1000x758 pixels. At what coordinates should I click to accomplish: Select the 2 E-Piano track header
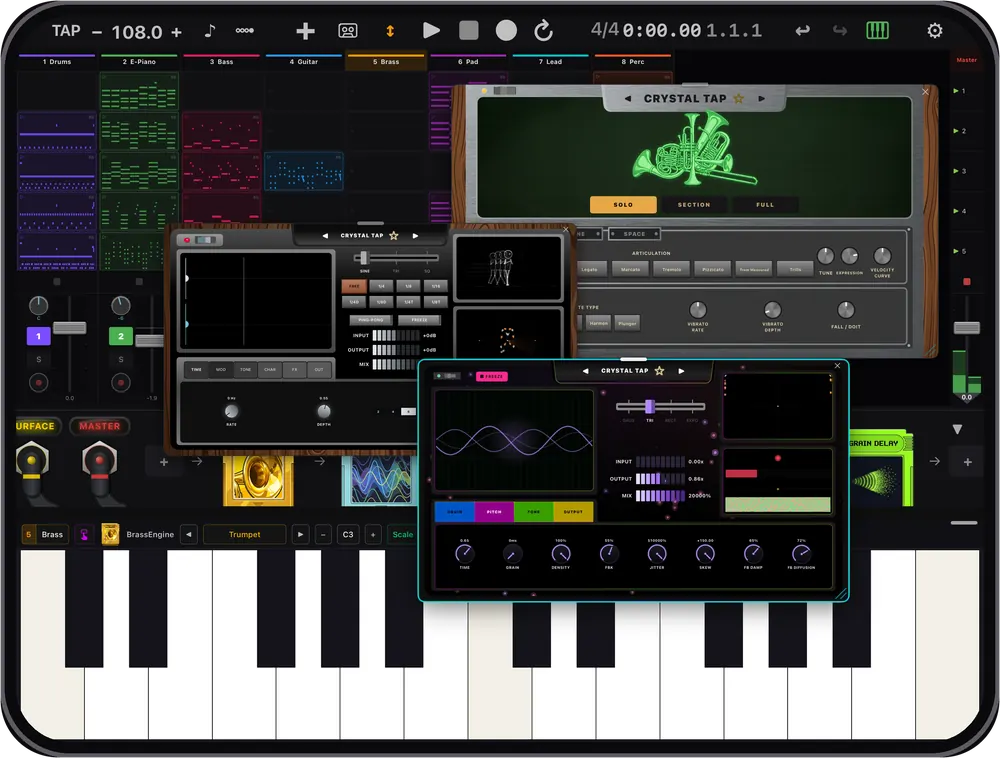tap(139, 61)
